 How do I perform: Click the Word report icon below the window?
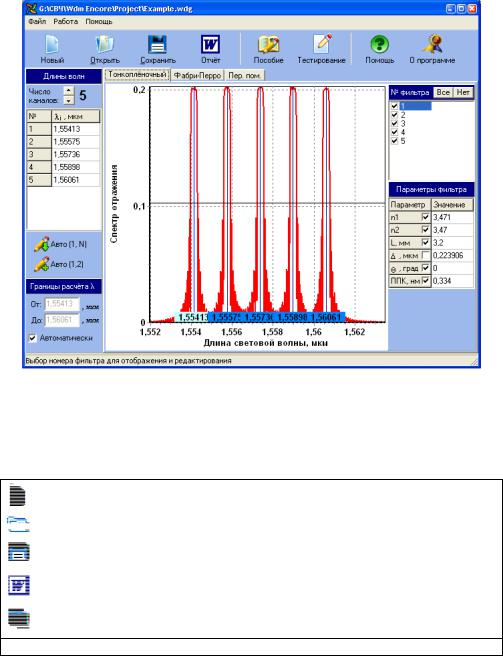tap(19, 585)
